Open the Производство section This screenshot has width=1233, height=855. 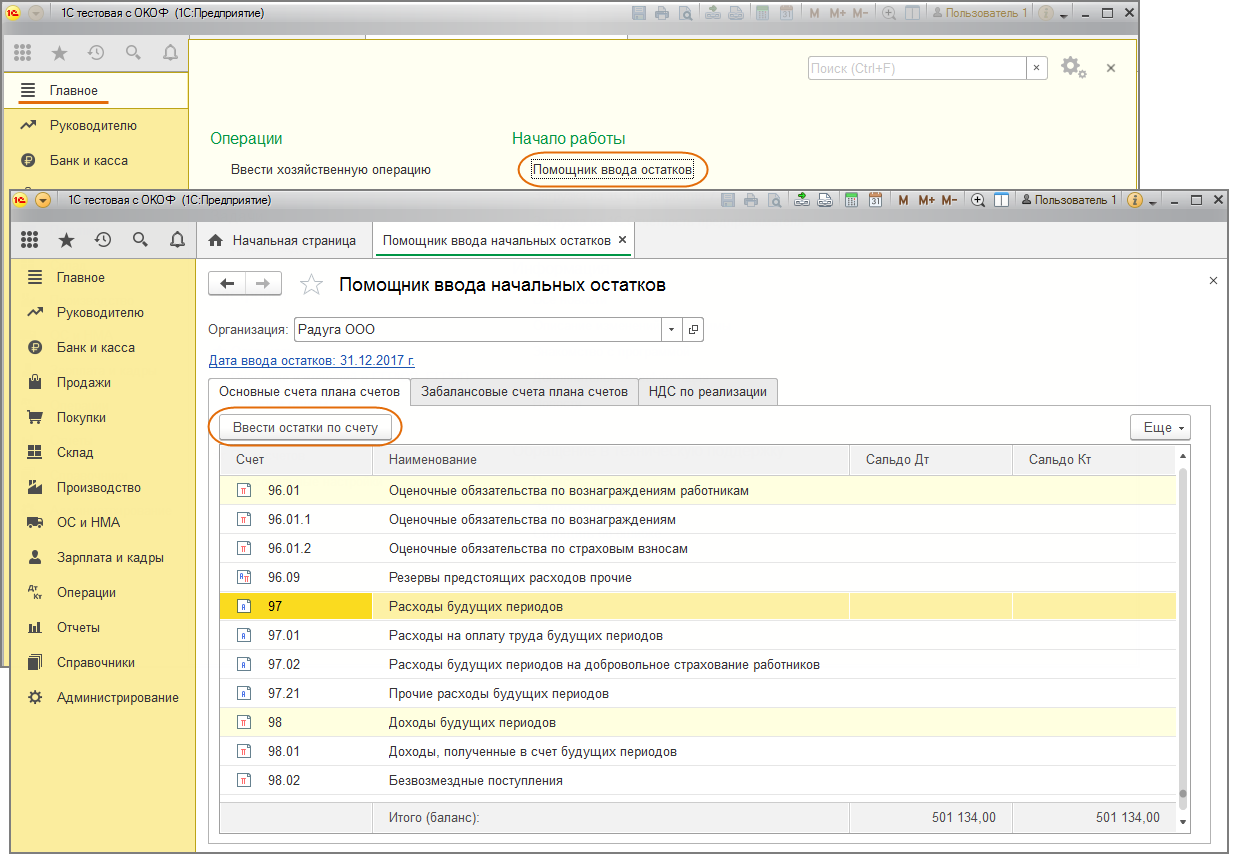98,487
